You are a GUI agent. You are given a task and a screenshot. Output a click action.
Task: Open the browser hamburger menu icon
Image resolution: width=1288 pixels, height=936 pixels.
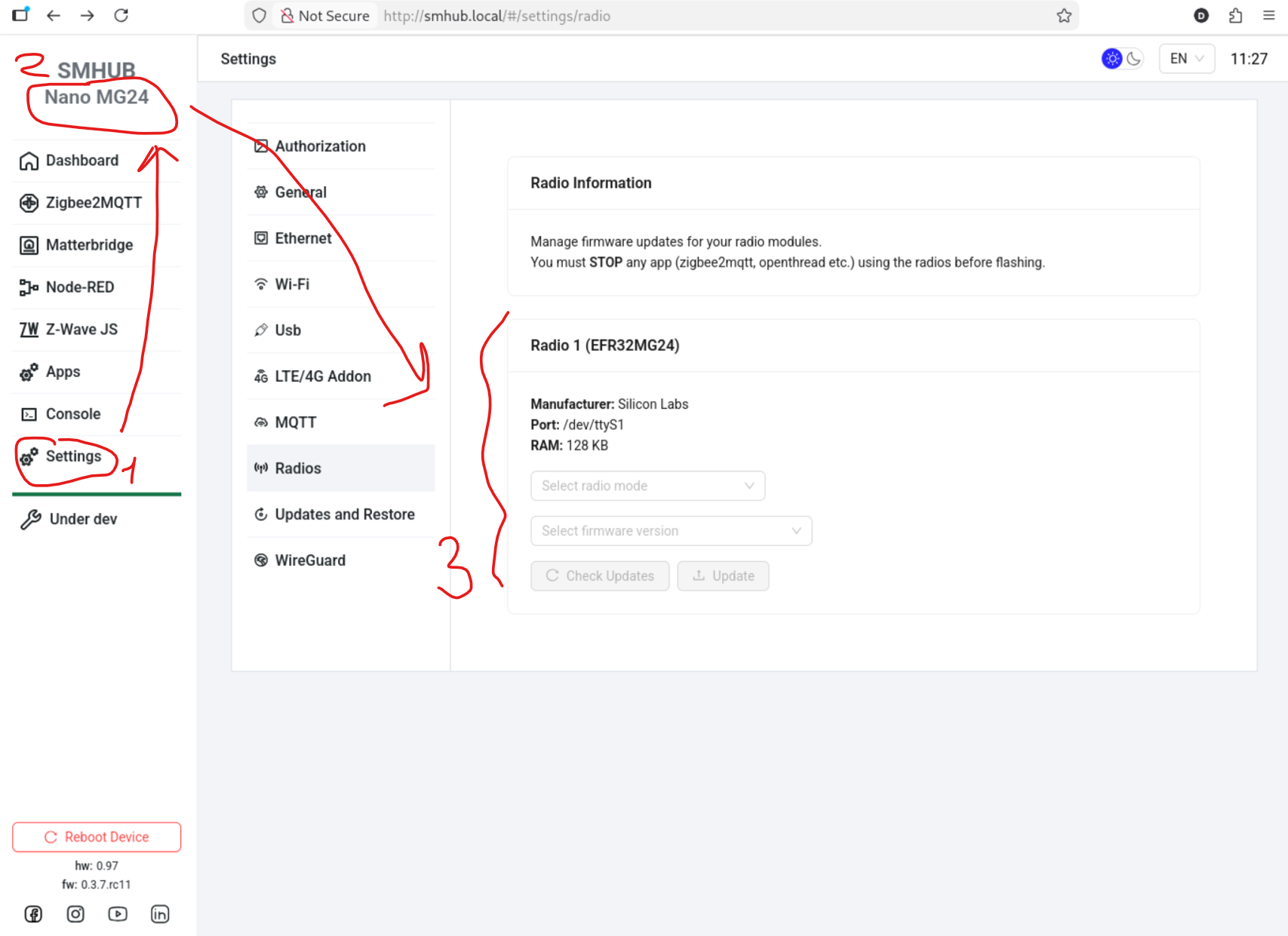click(x=1269, y=16)
